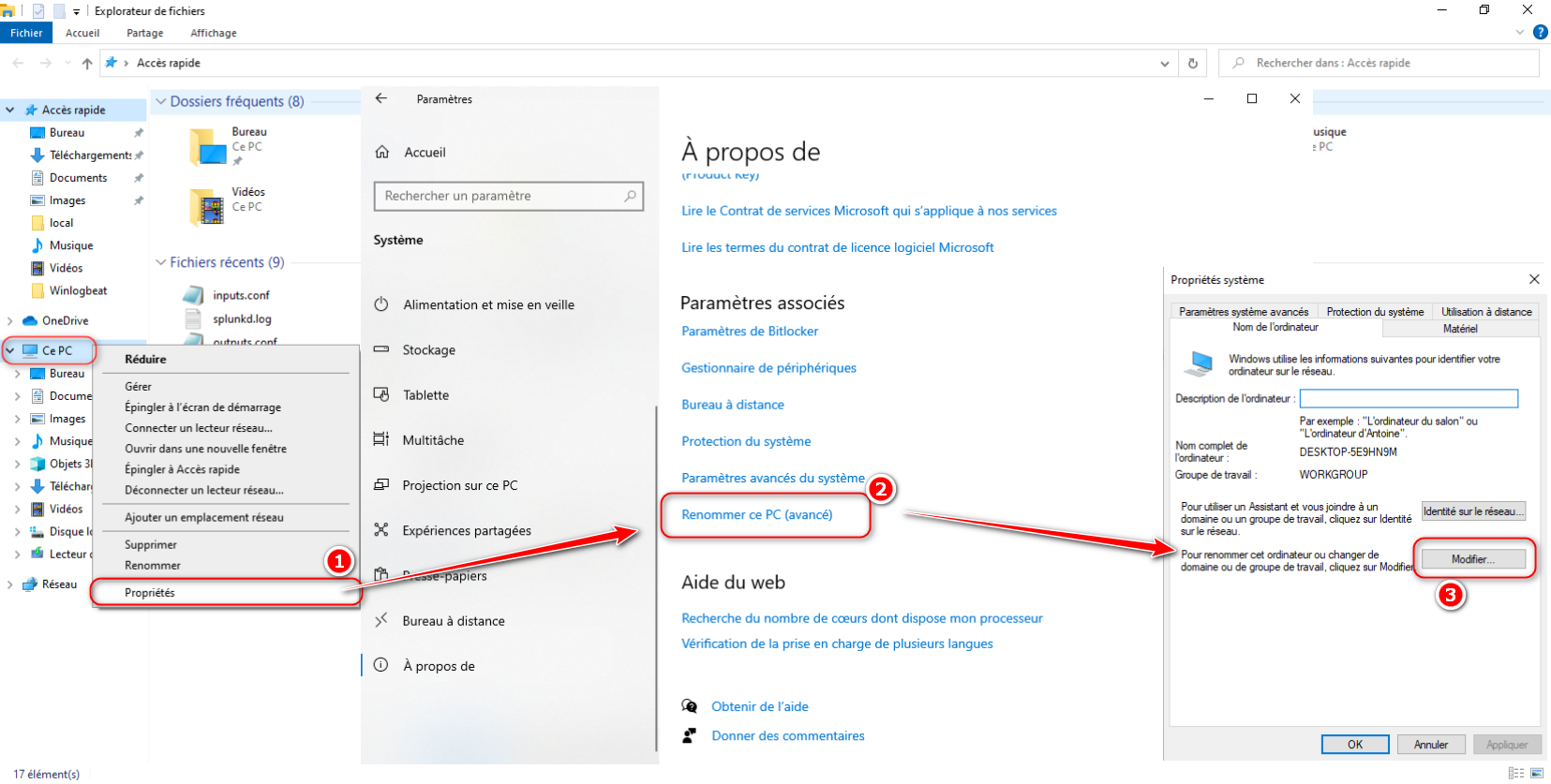Viewport: 1551px width, 784px height.
Task: Click Identité sur le réseau button
Action: pyautogui.click(x=1473, y=511)
